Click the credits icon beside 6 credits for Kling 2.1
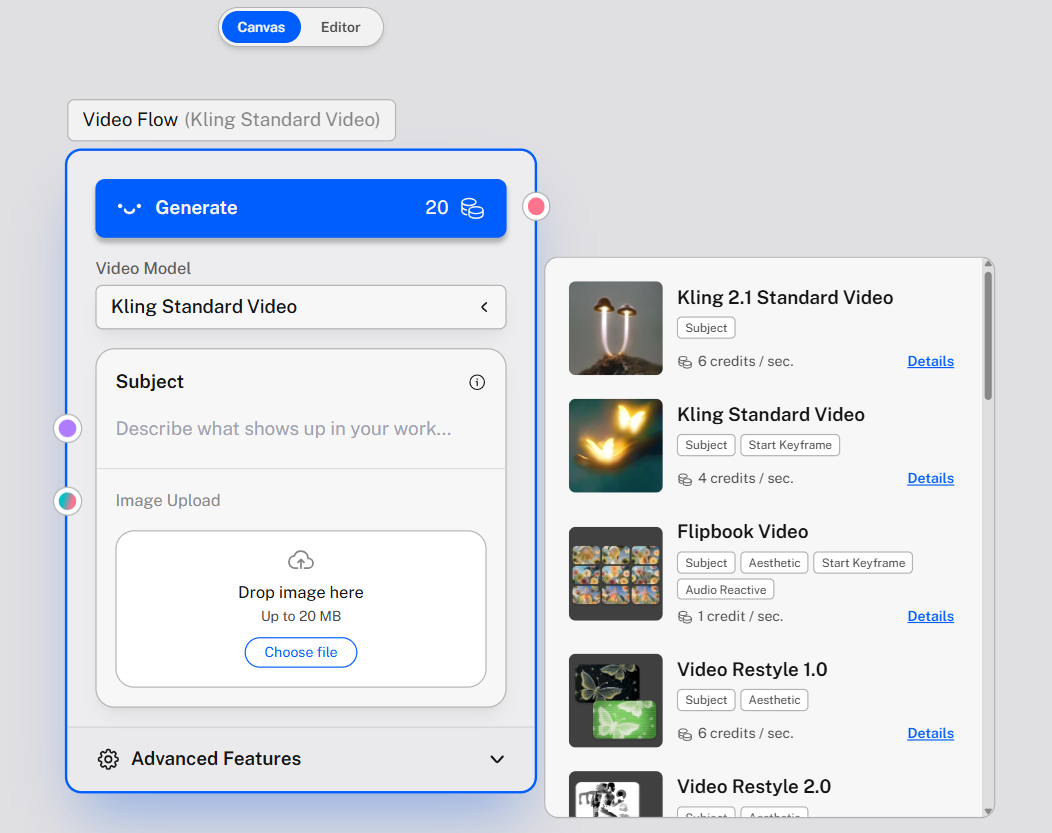This screenshot has width=1052, height=833. click(x=684, y=362)
